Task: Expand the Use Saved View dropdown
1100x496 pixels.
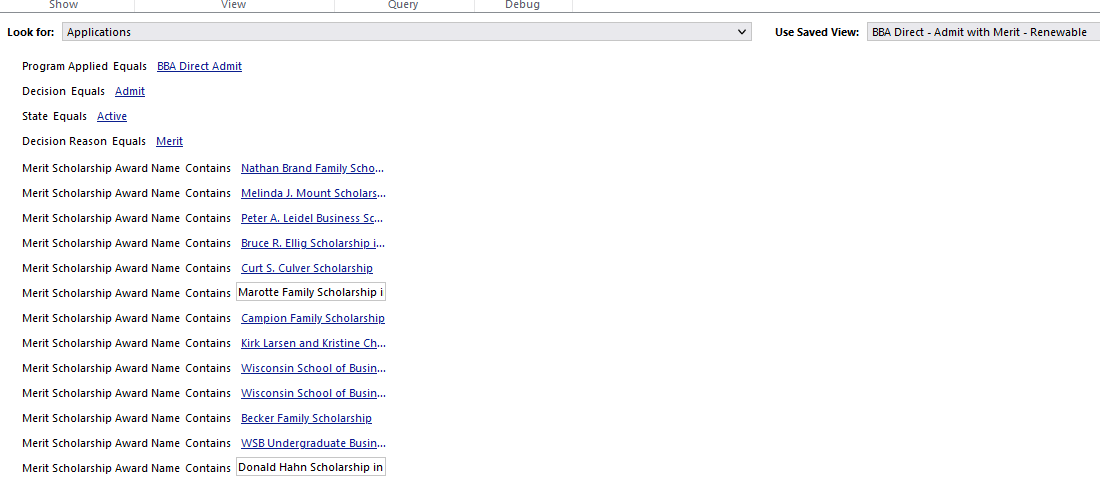Action: click(x=983, y=32)
